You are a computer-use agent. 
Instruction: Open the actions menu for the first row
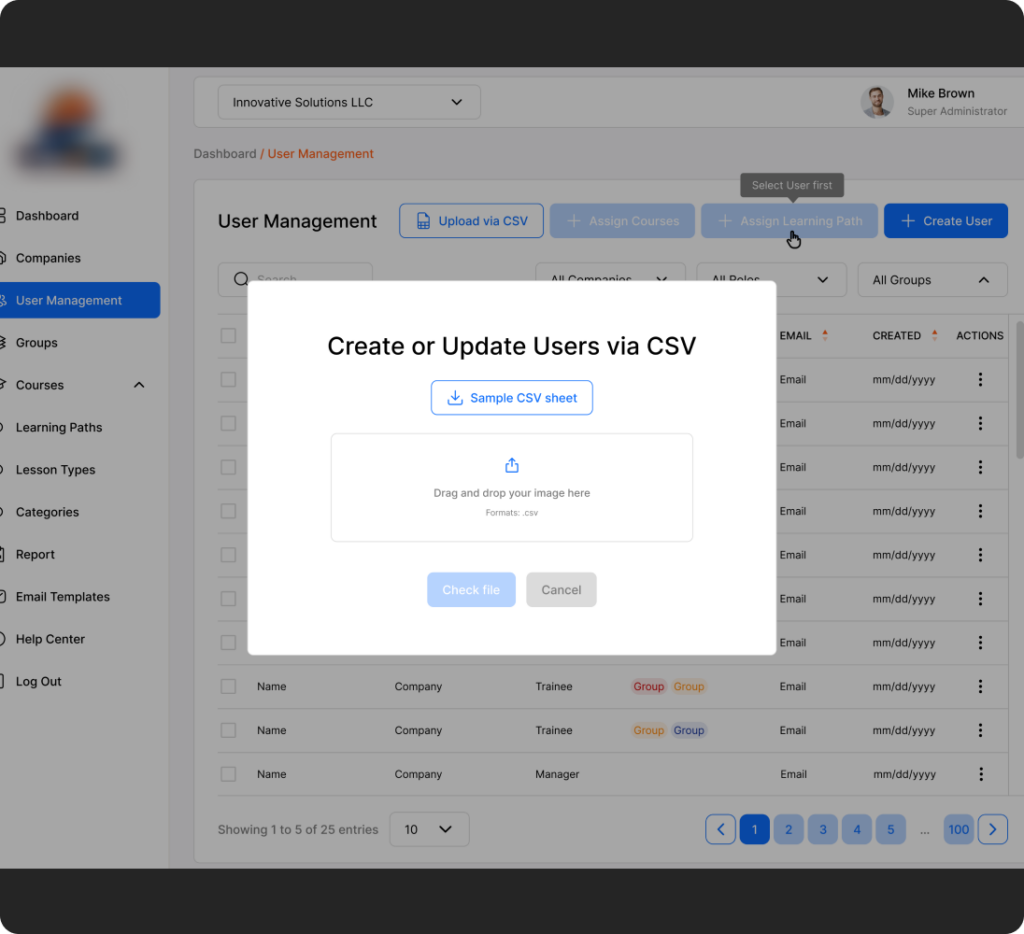pyautogui.click(x=980, y=379)
